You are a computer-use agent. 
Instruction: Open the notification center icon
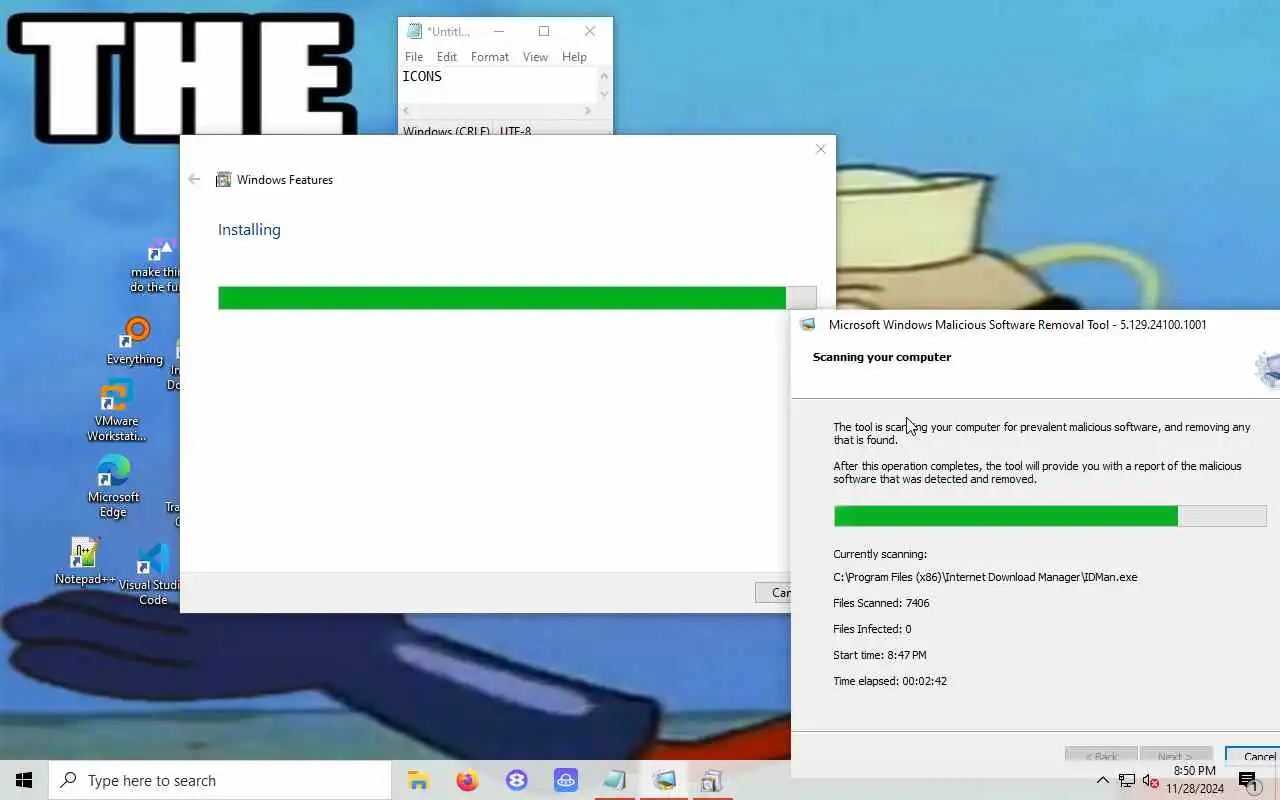[1247, 780]
